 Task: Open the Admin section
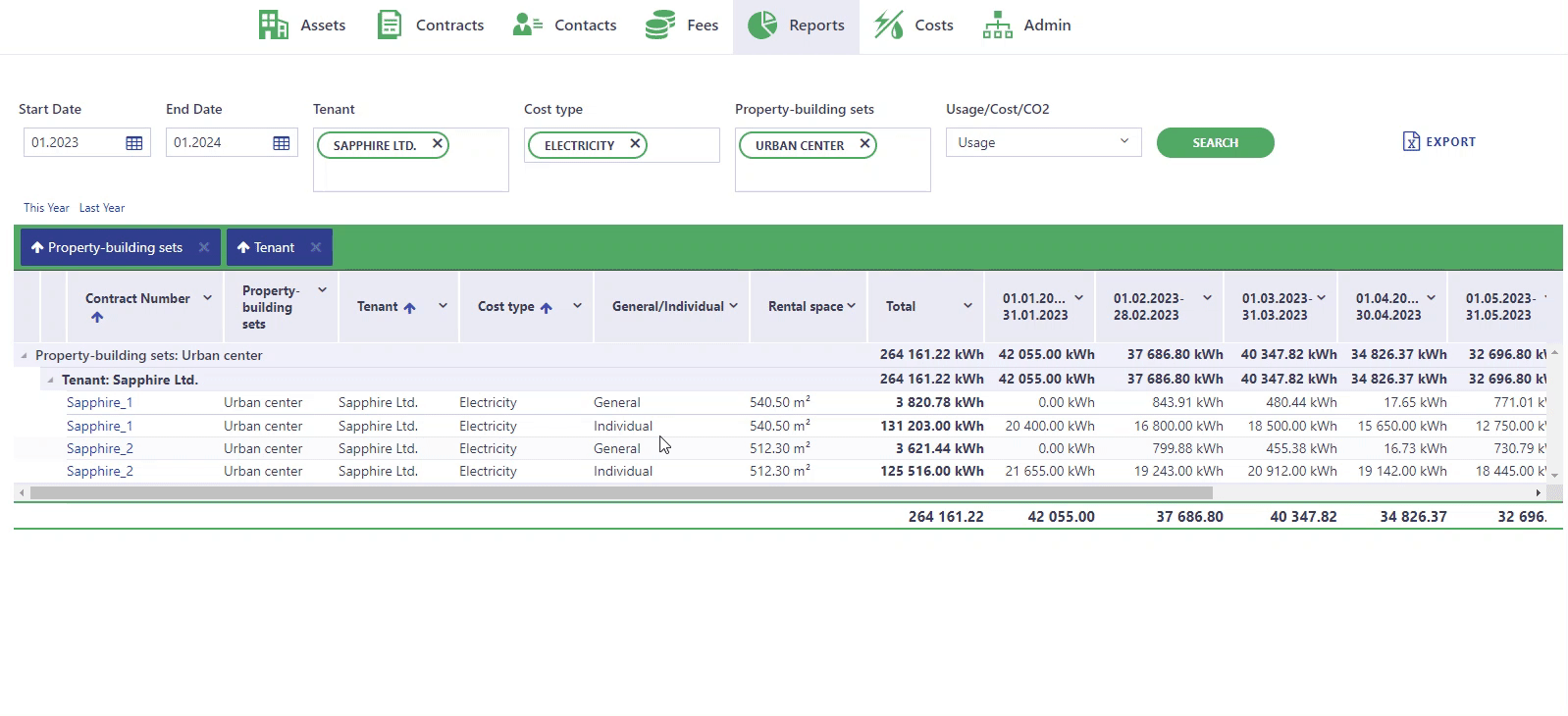tap(1026, 26)
